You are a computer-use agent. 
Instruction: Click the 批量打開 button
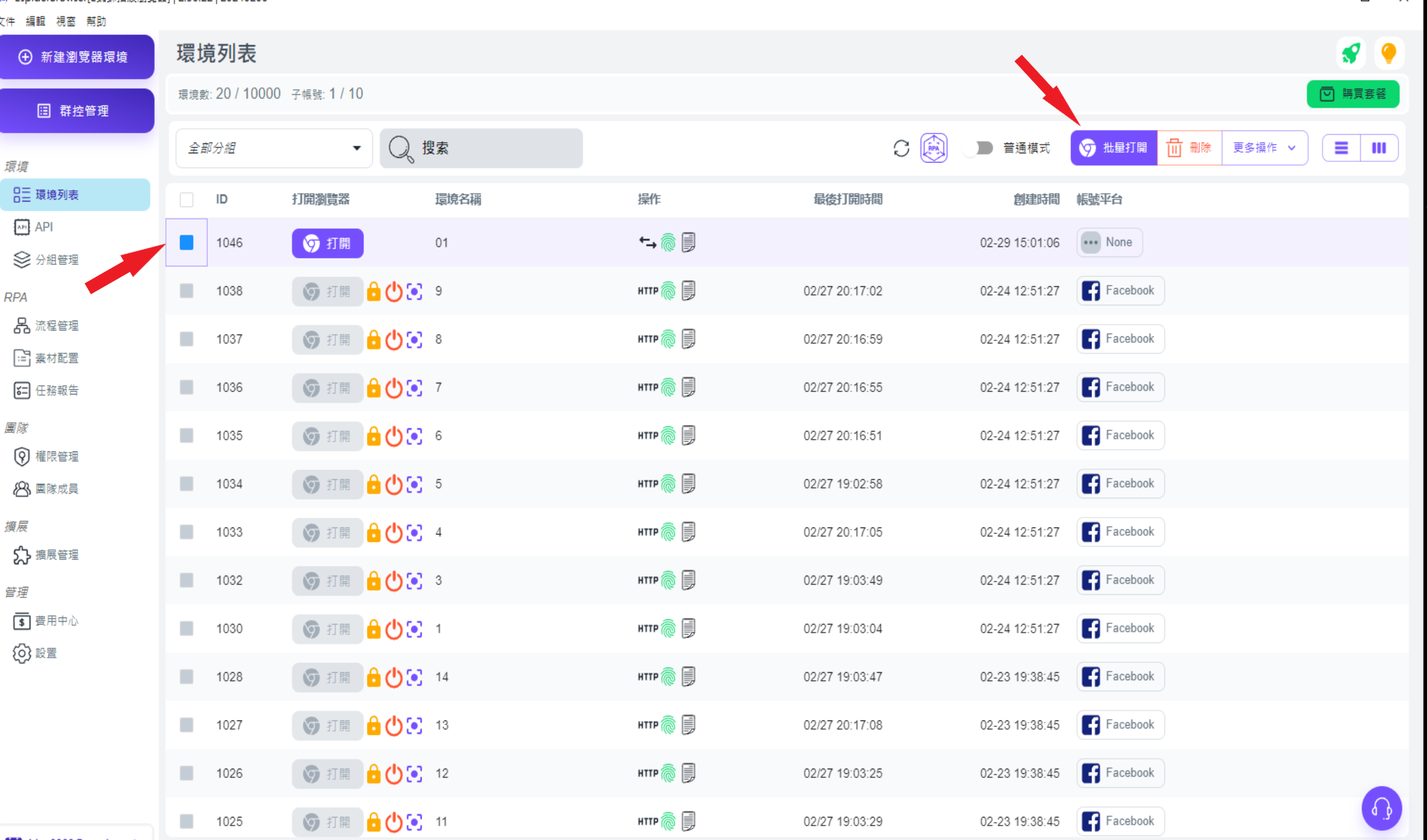1114,147
